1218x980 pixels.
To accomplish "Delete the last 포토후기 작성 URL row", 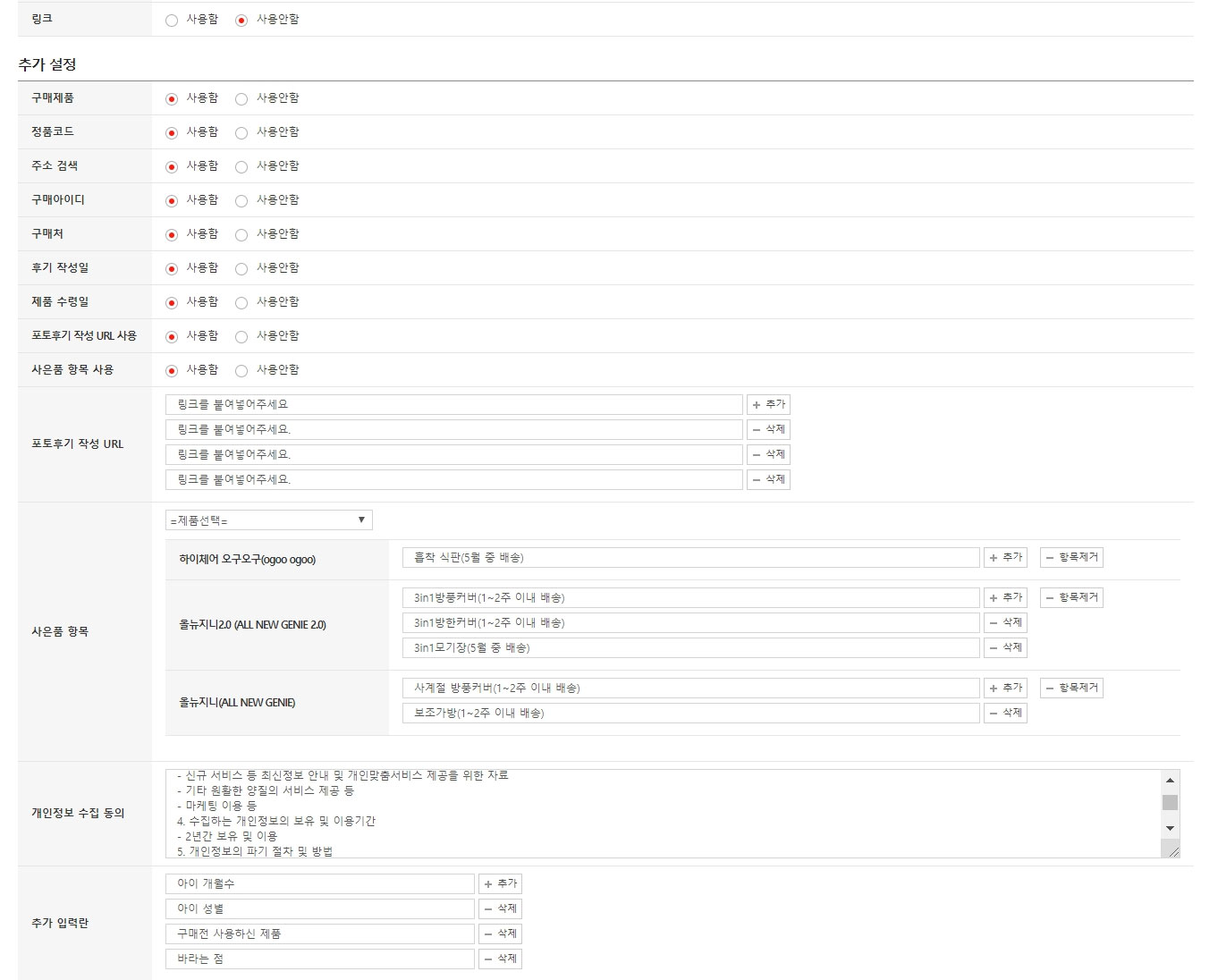I will tap(768, 479).
